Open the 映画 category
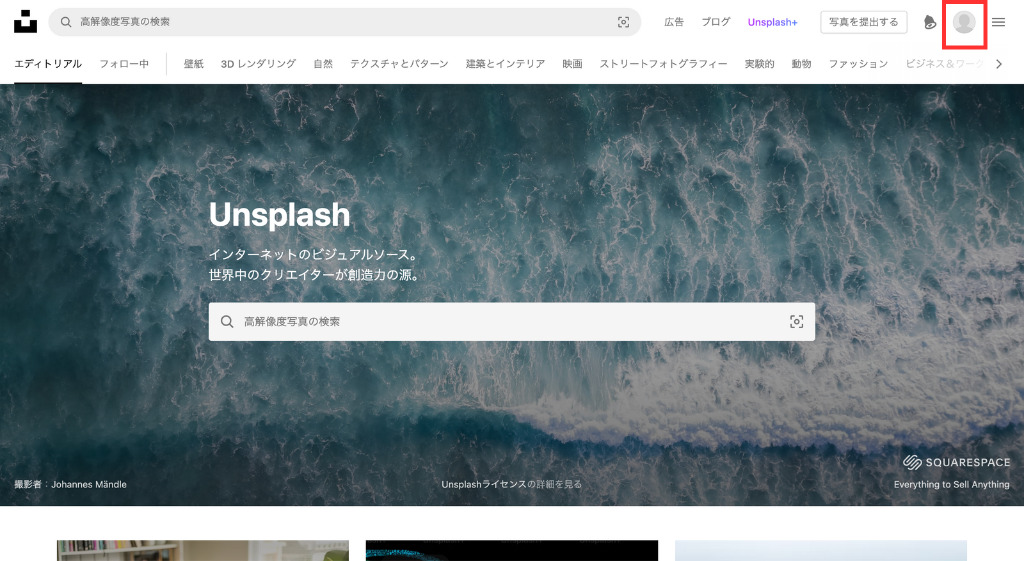This screenshot has width=1024, height=561. pyautogui.click(x=572, y=64)
